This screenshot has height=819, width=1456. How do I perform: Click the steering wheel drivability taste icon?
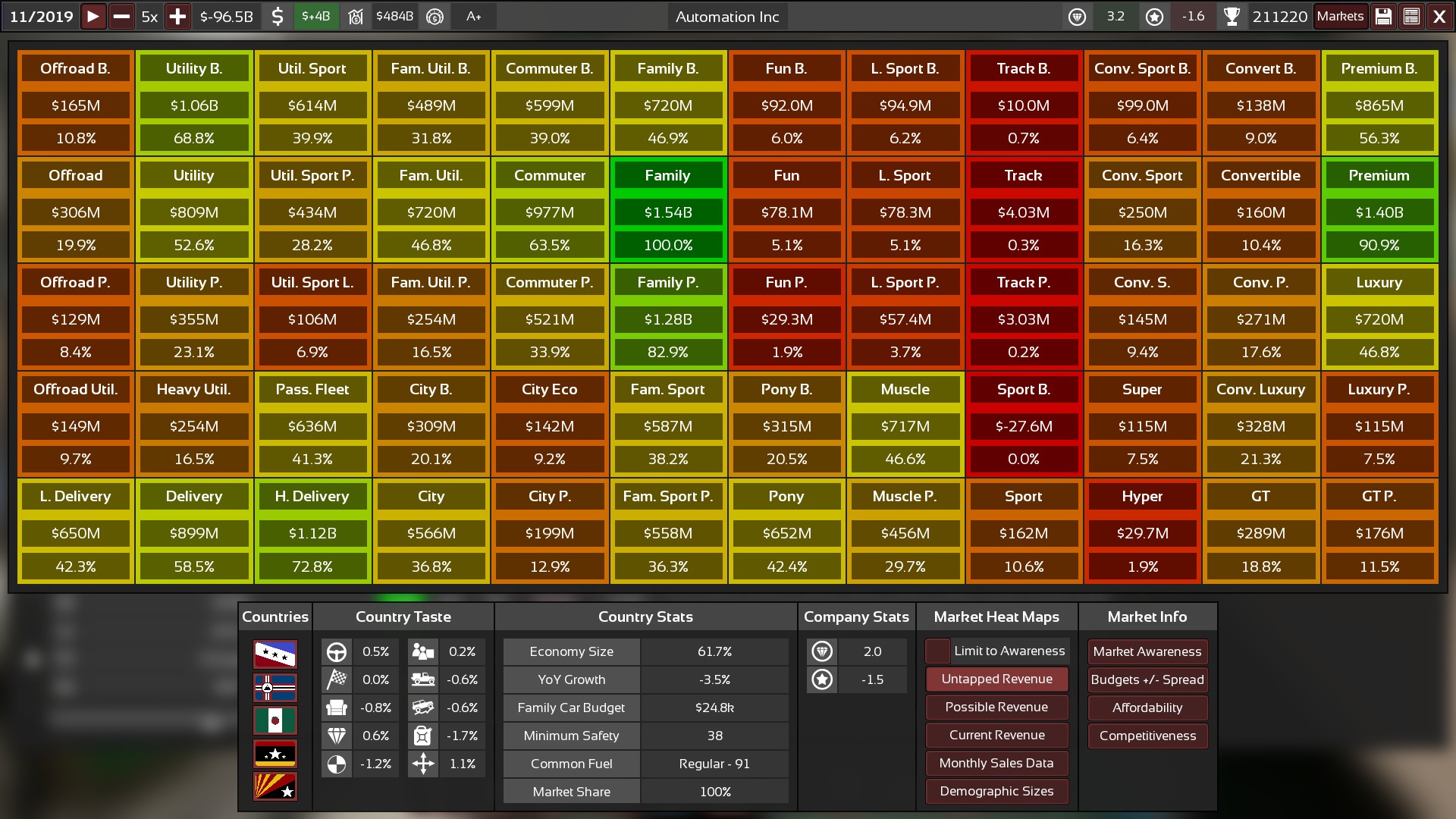[x=337, y=652]
